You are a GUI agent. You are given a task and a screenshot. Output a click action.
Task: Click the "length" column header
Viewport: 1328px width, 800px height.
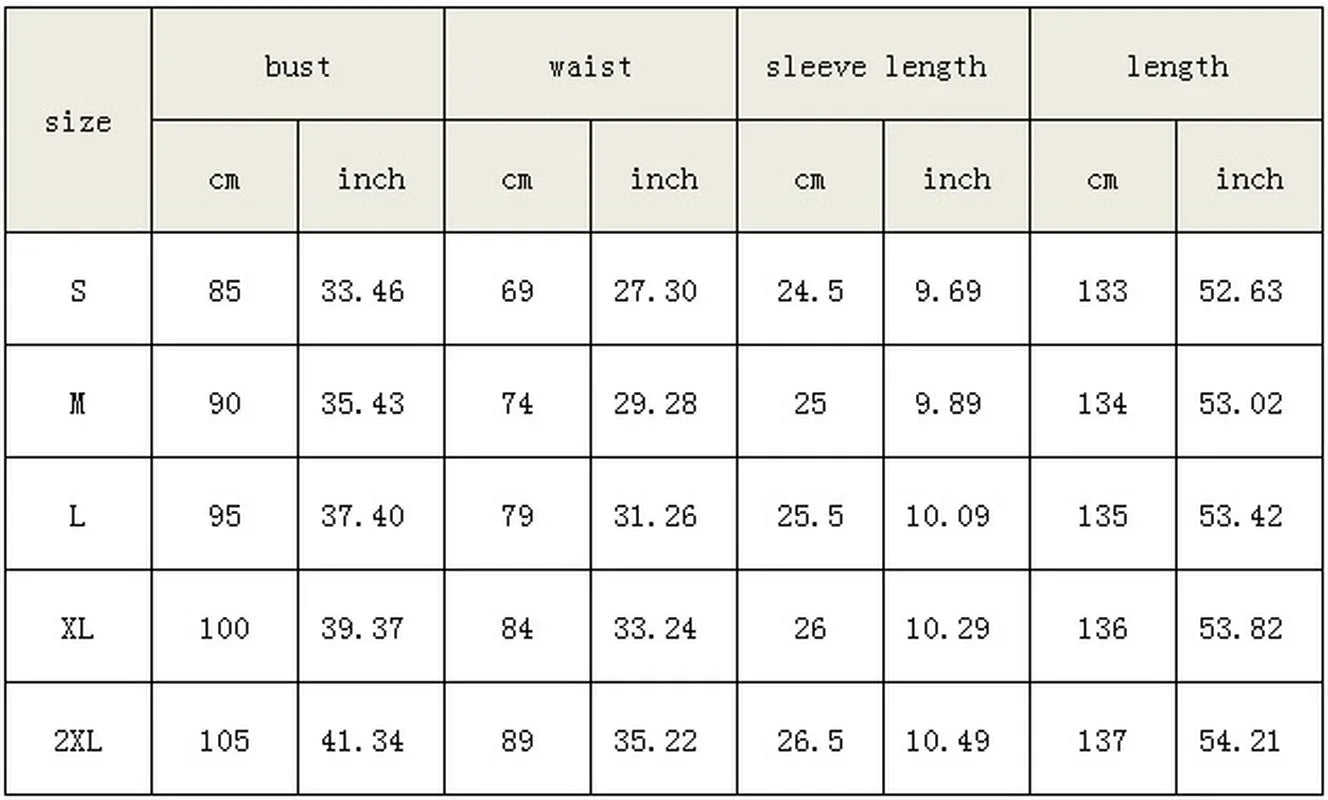pos(1176,66)
